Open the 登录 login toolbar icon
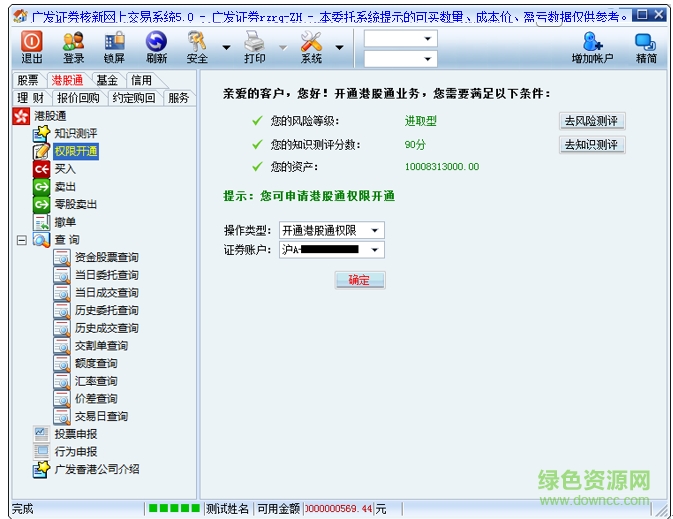The height and width of the screenshot is (519, 673). tap(73, 47)
